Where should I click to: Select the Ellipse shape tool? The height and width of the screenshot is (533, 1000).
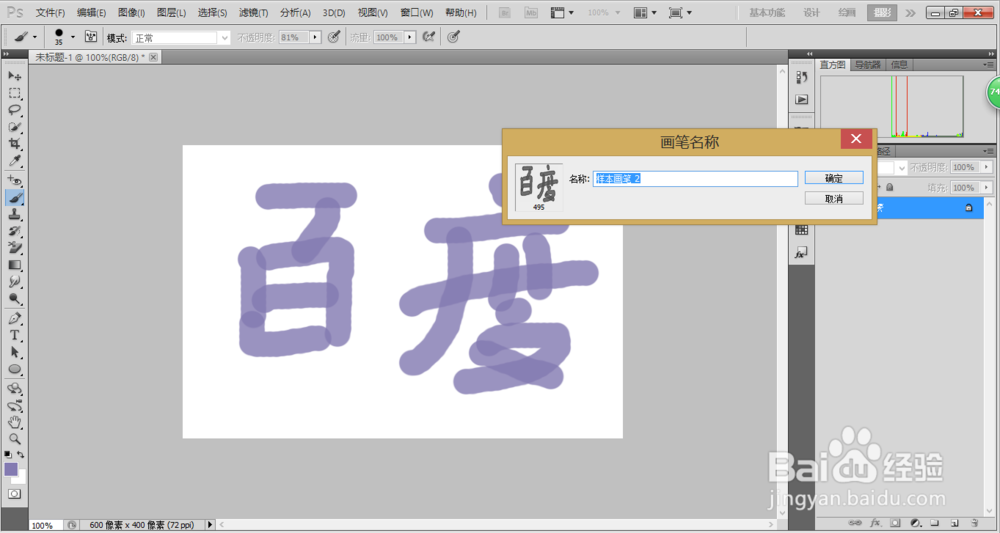(14, 369)
